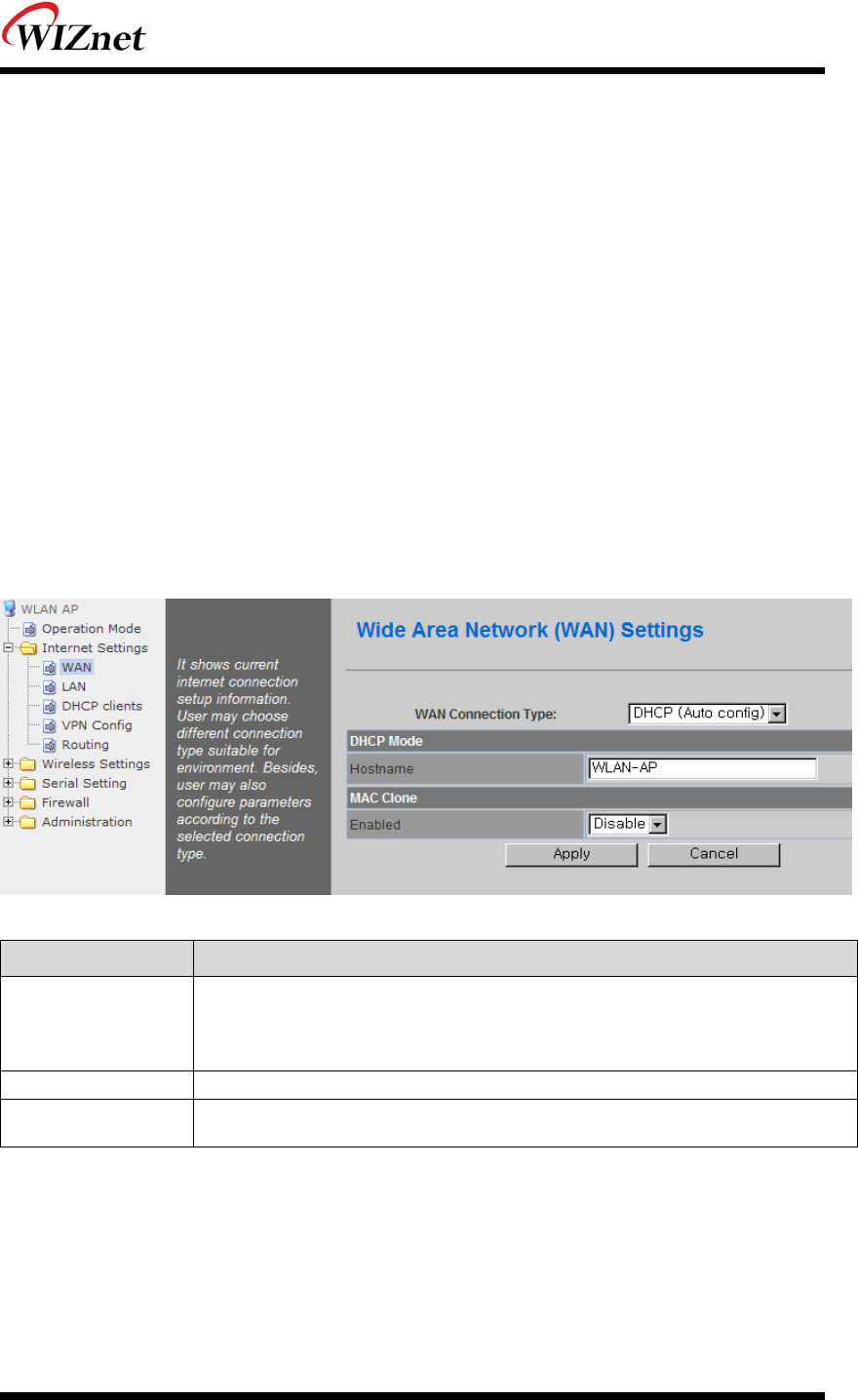Select WAN in the navigation tree

pyautogui.click(x=76, y=668)
